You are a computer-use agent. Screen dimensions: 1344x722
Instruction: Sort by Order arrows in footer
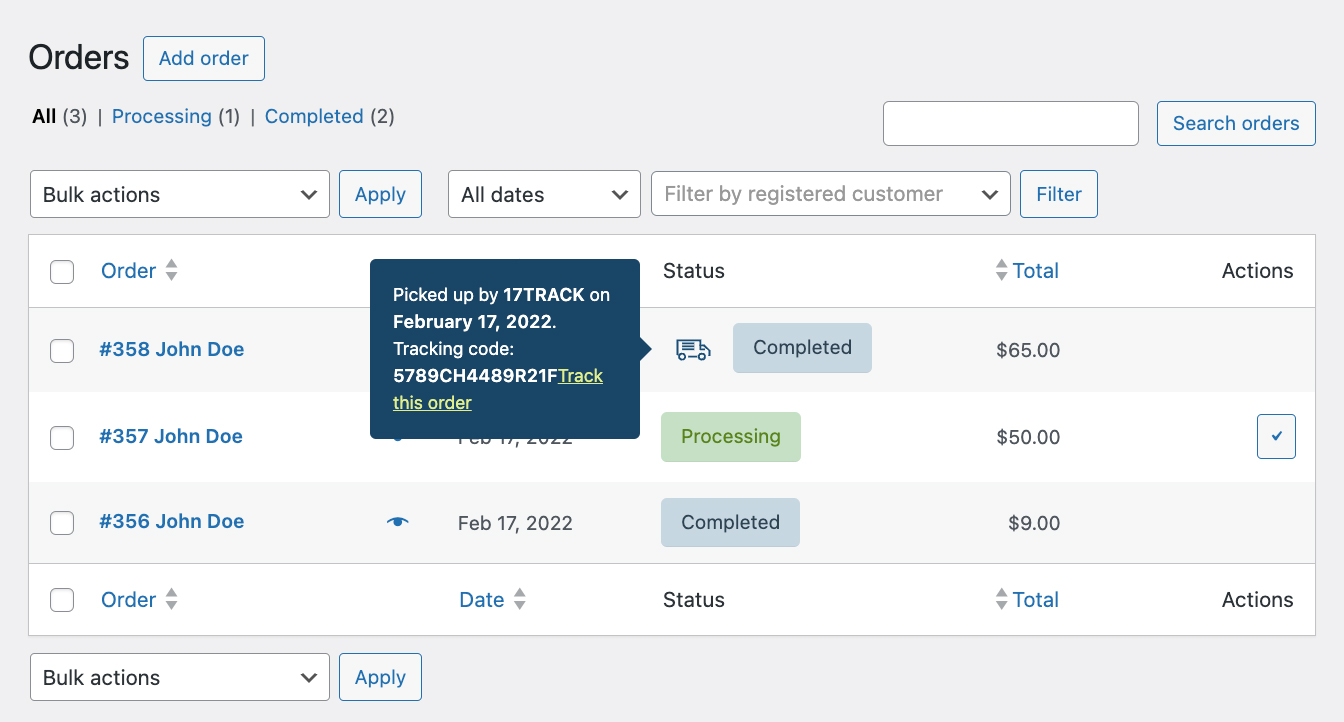171,600
